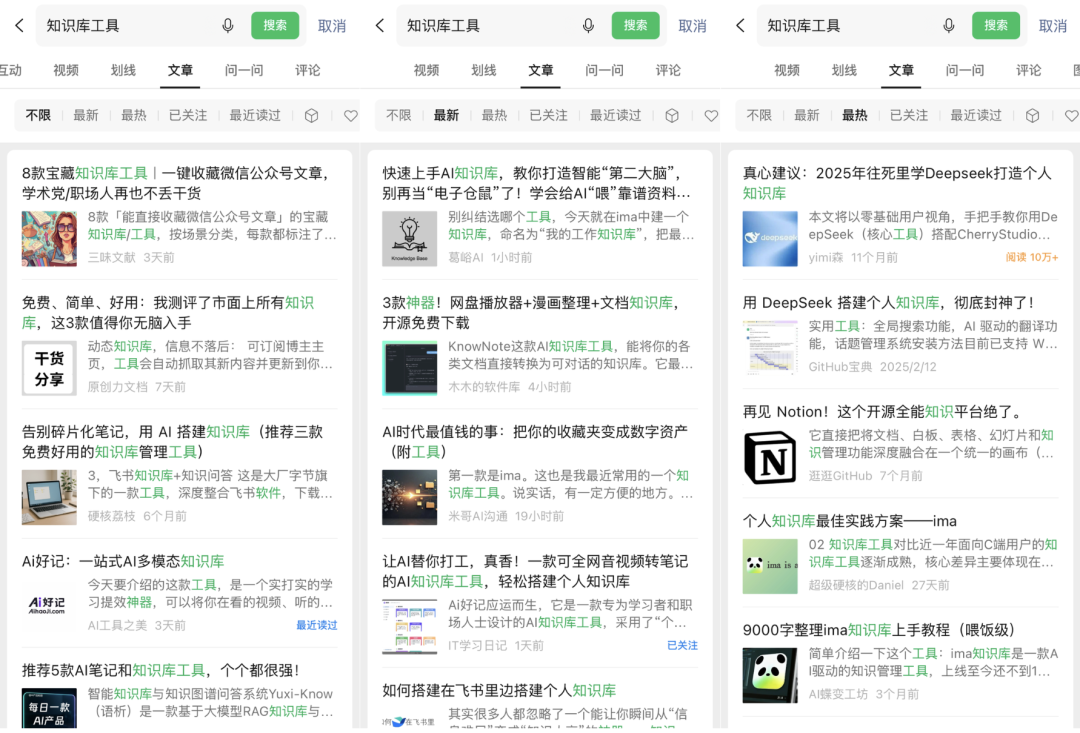Viewport: 1080px width, 733px height.
Task: Select the 已关注 filter in the left panel
Action: [x=188, y=116]
